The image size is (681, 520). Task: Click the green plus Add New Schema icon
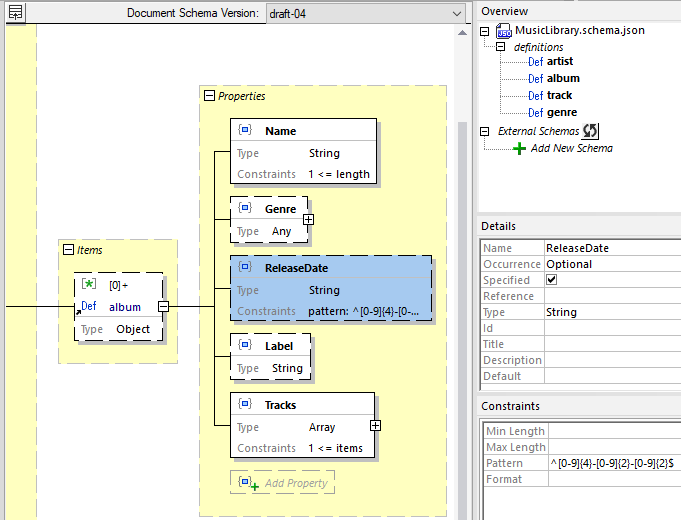(x=519, y=148)
